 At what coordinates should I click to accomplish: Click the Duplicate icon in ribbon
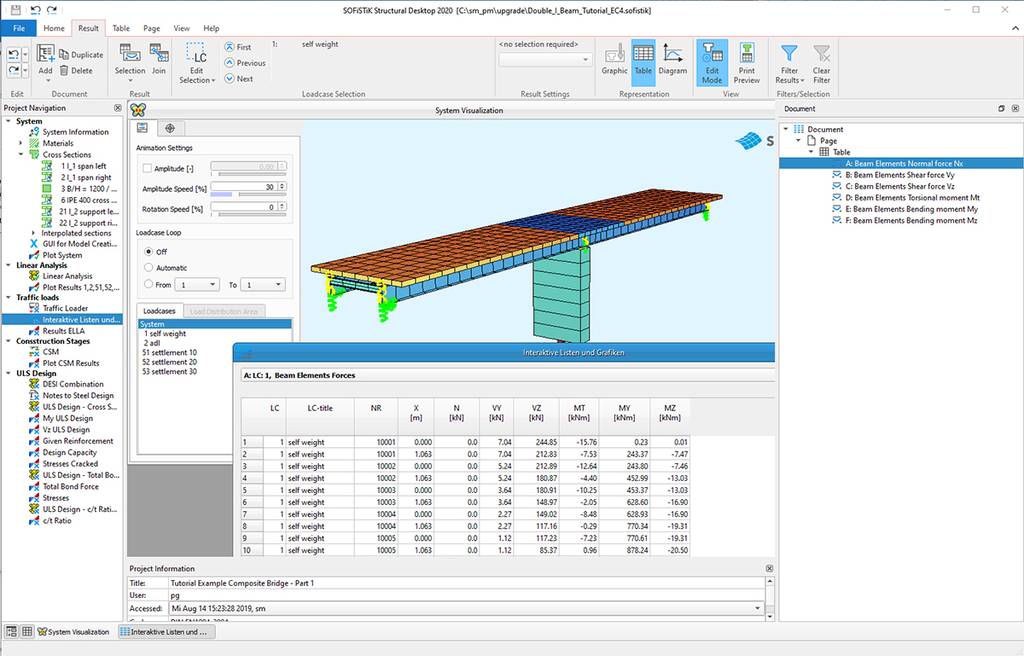[x=64, y=54]
